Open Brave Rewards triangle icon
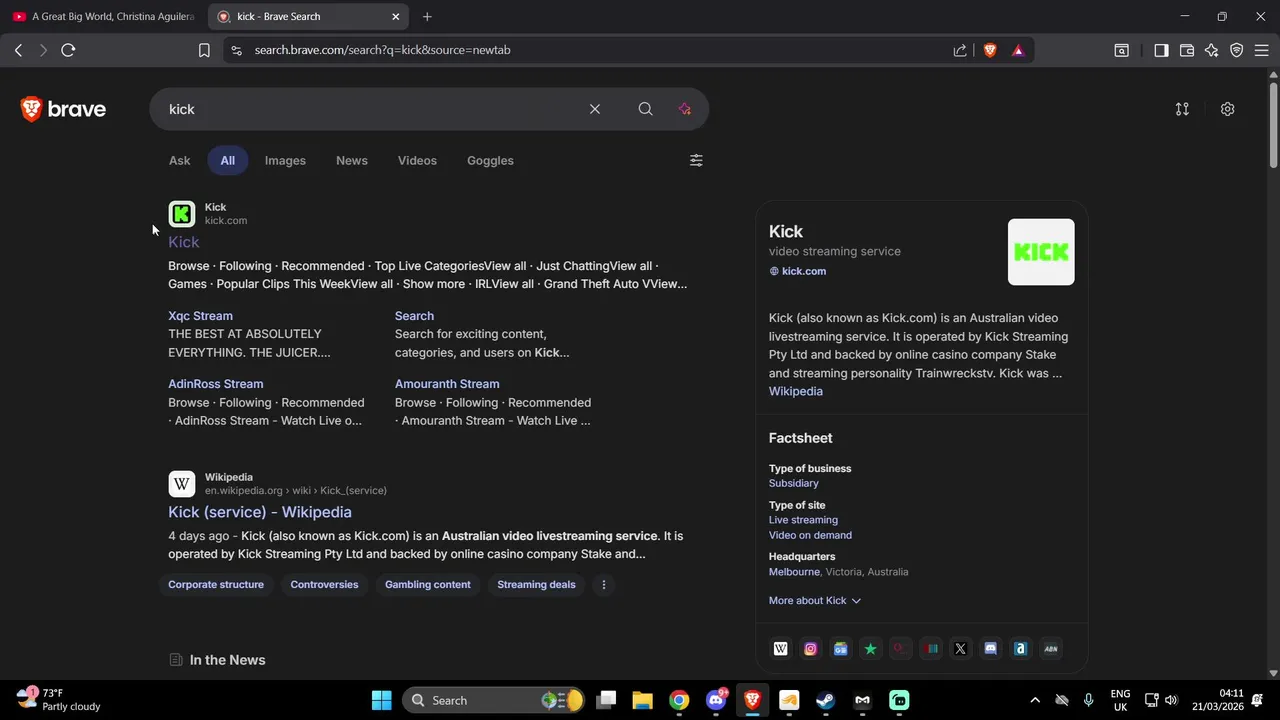Viewport: 1280px width, 720px height. coord(1018,50)
